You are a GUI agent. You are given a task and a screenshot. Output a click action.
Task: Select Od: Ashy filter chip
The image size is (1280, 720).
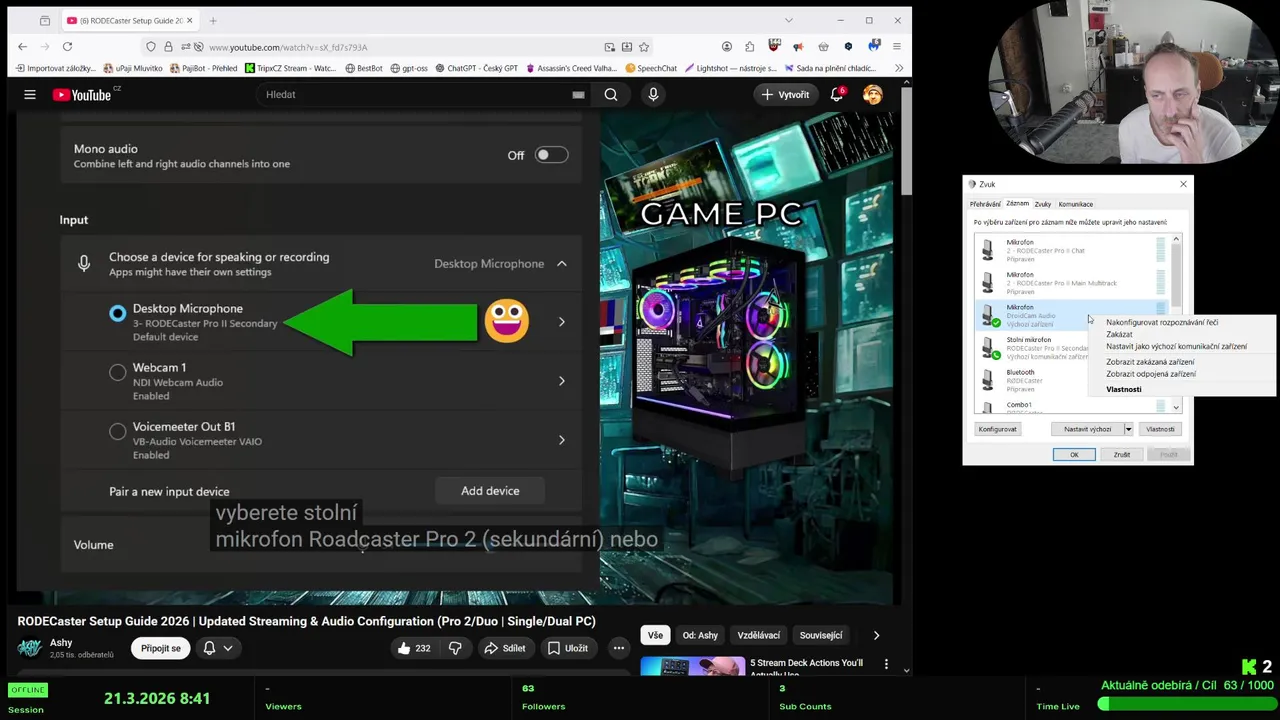700,635
